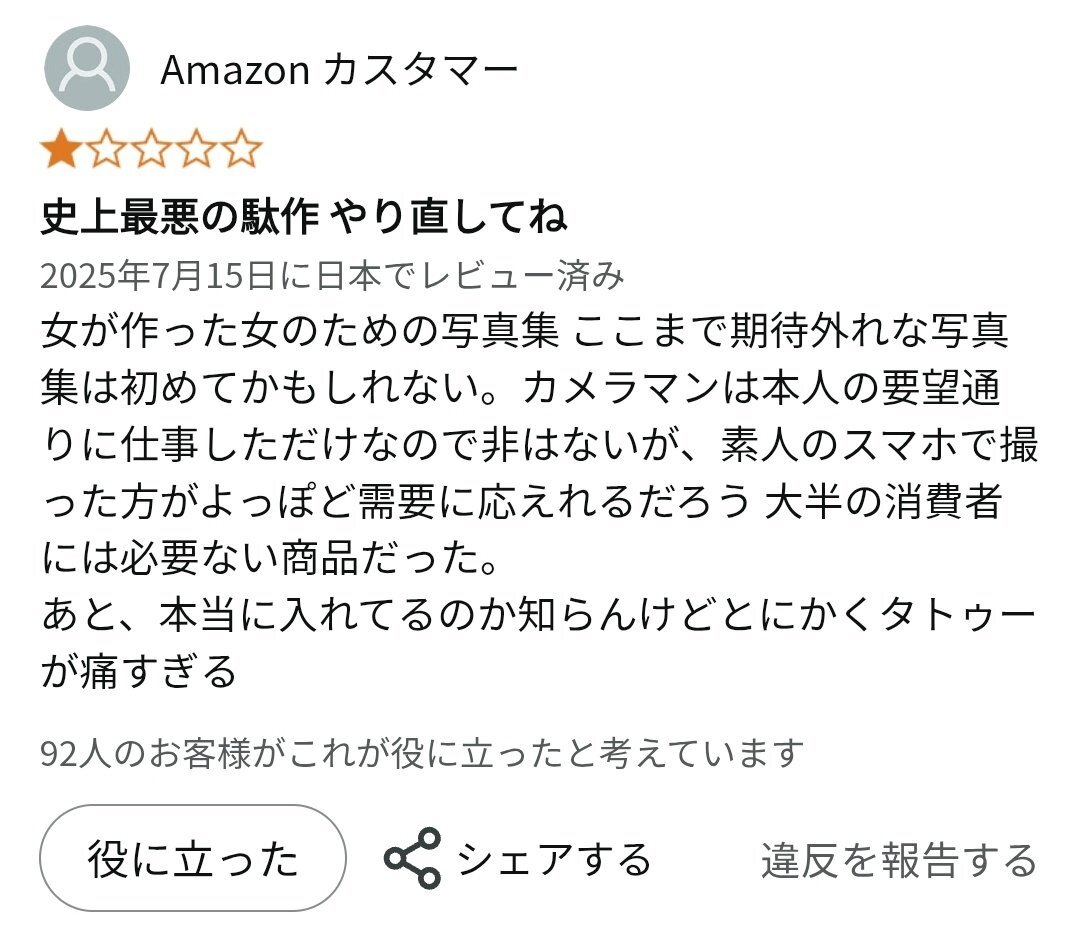1080x945 pixels.
Task: Click the review line starting 女が作った女のための写真集
Action: click(525, 331)
